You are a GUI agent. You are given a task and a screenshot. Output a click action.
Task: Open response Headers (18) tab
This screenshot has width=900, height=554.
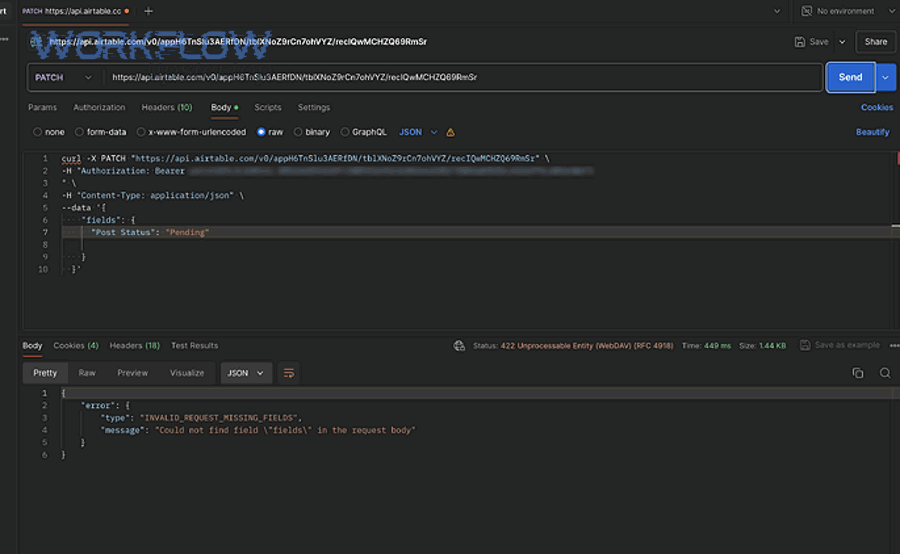(x=134, y=346)
